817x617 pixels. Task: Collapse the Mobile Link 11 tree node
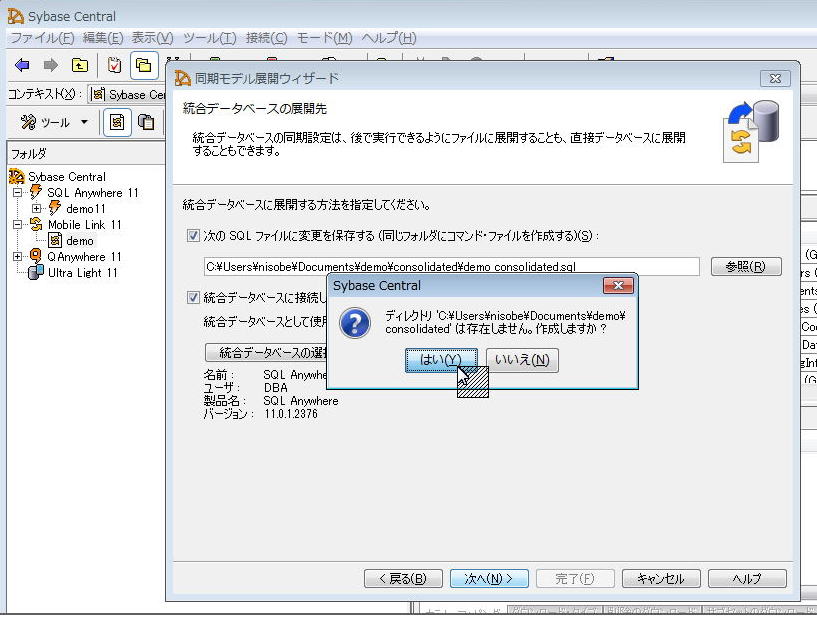(17, 225)
